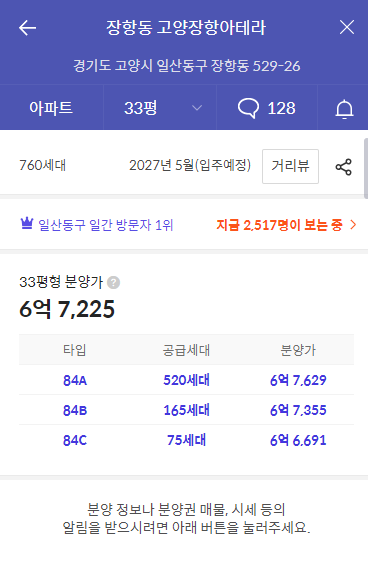
Task: Click the 165세대 supply cell
Action: (x=186, y=410)
